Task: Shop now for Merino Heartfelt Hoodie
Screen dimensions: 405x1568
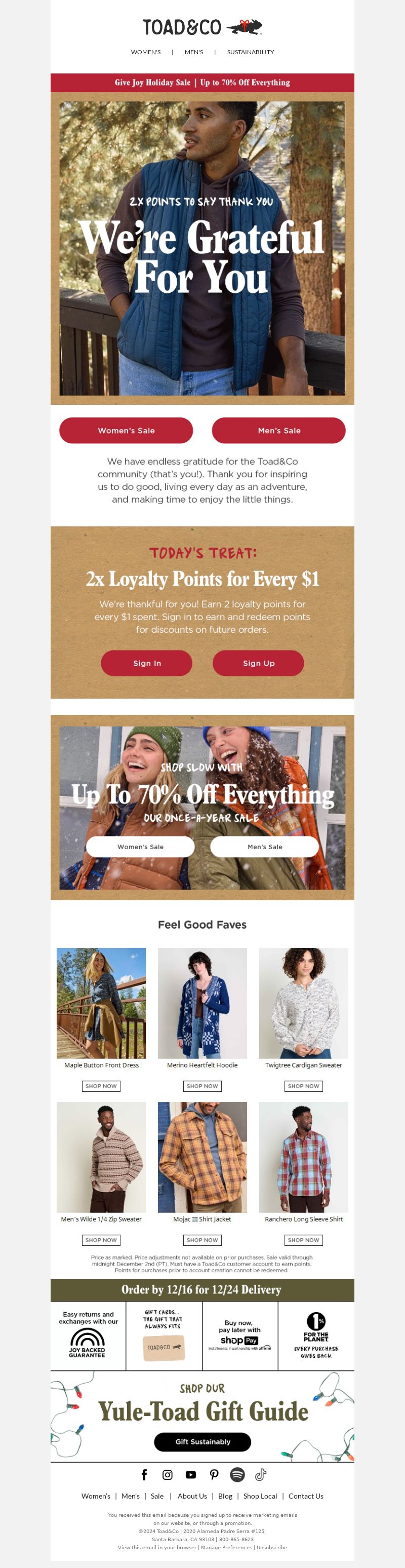Action: point(202,1085)
